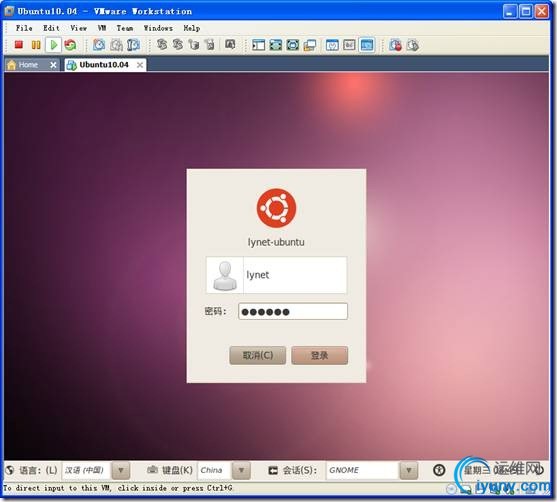Open the Windows menu
557x502 pixels.
pos(158,28)
